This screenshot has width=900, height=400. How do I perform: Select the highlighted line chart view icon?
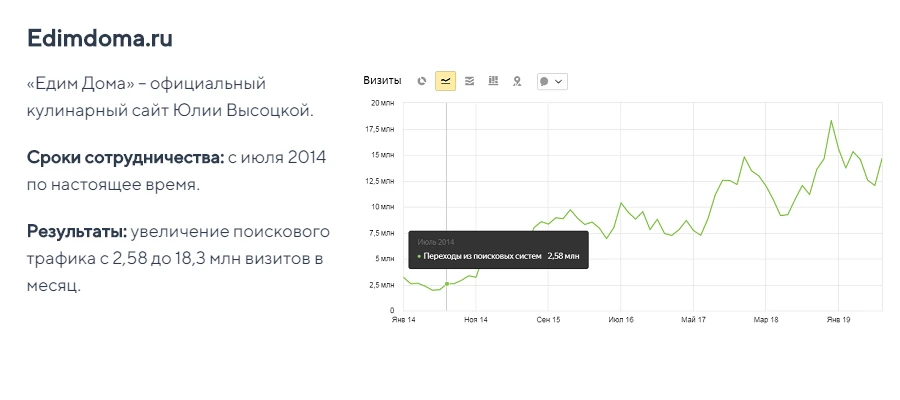pyautogui.click(x=445, y=81)
